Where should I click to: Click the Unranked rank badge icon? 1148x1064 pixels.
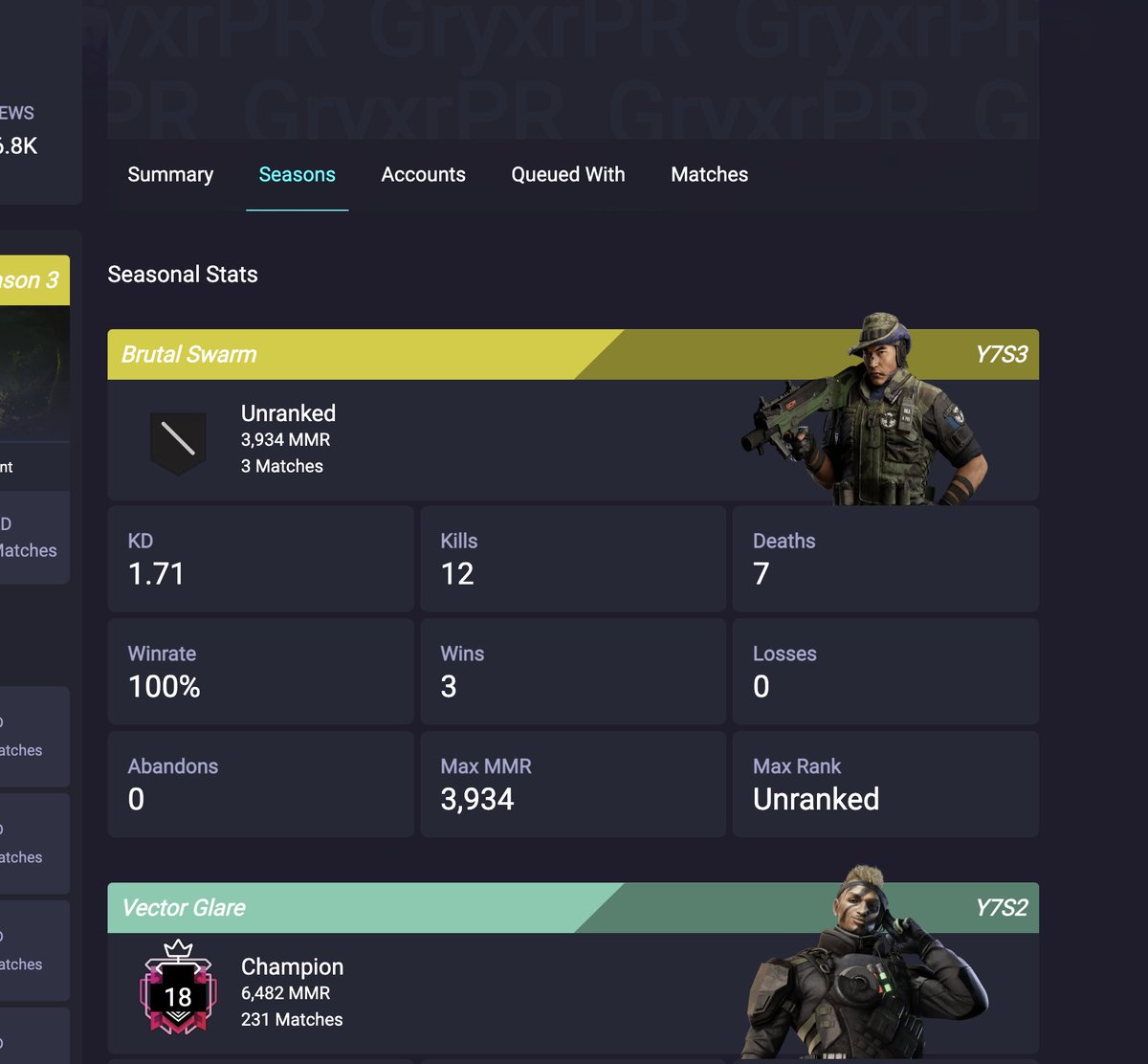pos(178,441)
